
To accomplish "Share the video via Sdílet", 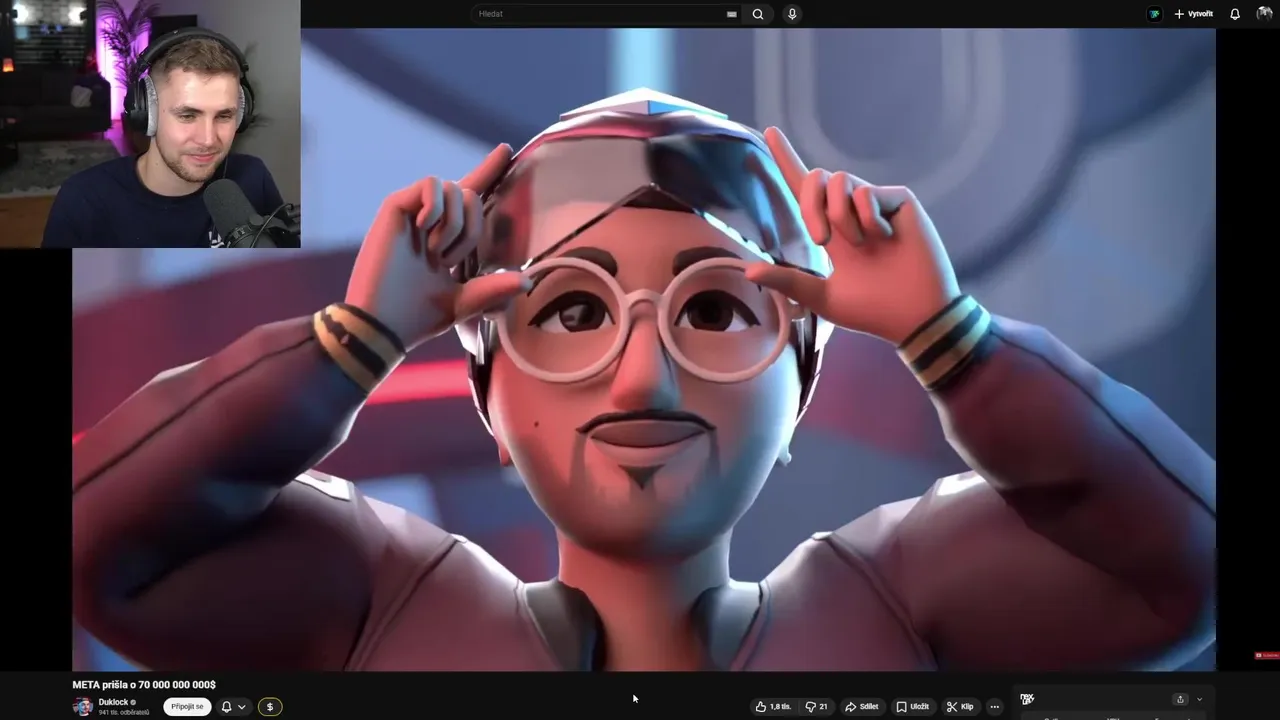I will 861,707.
